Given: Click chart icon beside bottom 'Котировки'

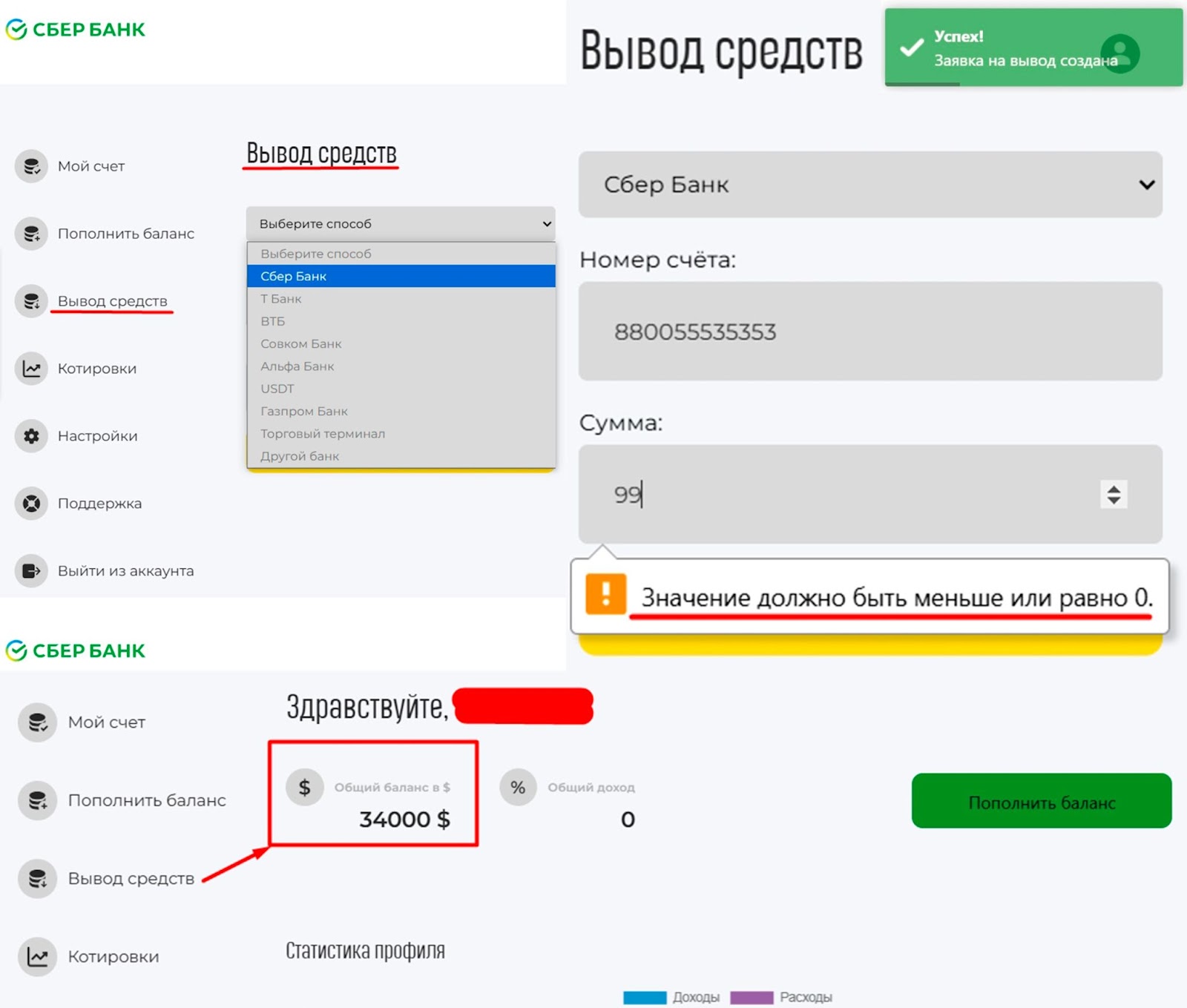Looking at the screenshot, I should click(x=37, y=957).
